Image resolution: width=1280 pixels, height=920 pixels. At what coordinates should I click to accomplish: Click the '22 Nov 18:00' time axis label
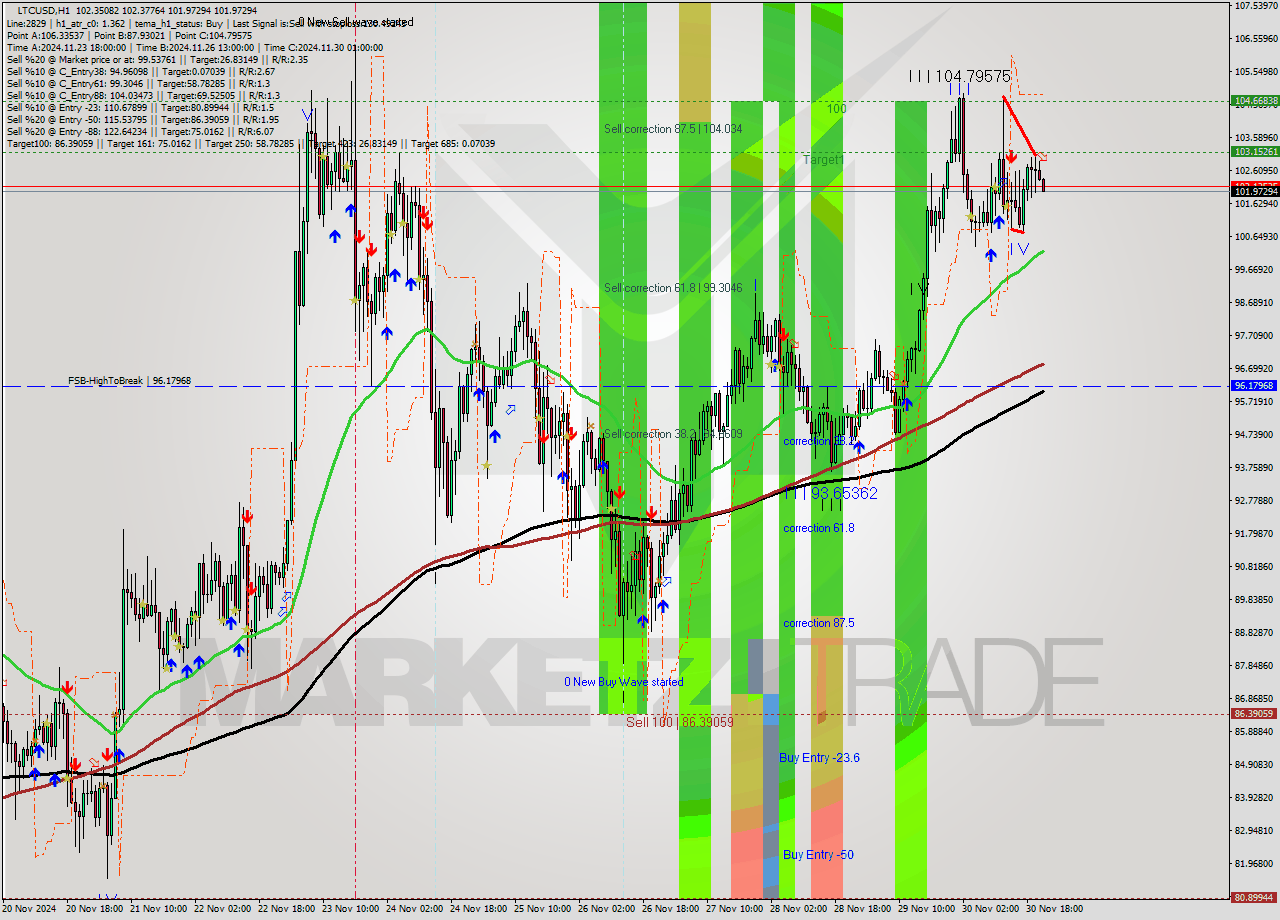[288, 909]
